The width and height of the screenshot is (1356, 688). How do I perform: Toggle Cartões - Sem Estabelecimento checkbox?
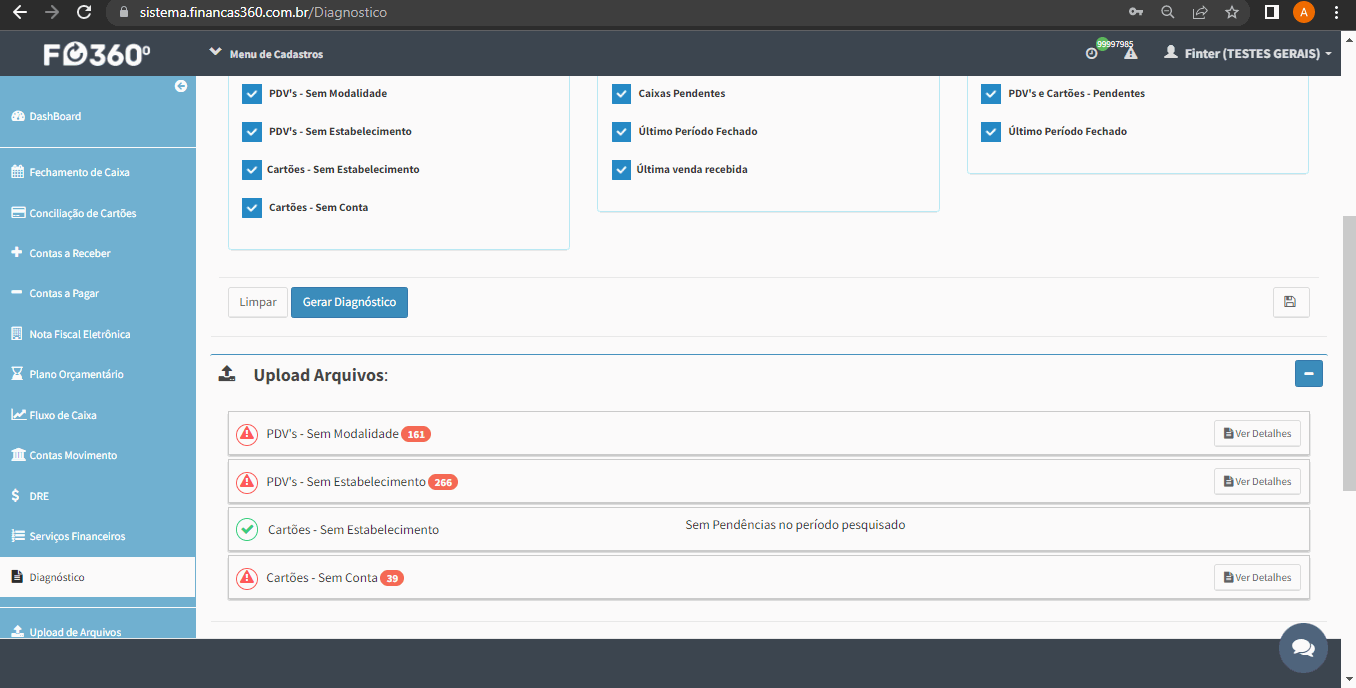pyautogui.click(x=252, y=170)
